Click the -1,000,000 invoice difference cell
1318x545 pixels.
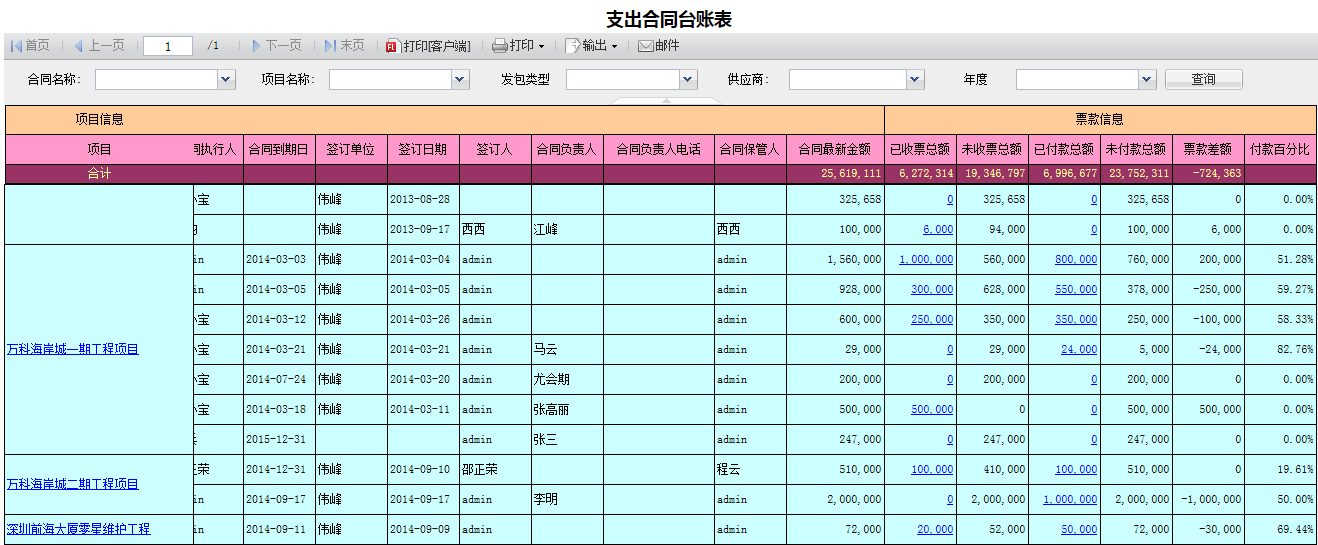[1208, 500]
